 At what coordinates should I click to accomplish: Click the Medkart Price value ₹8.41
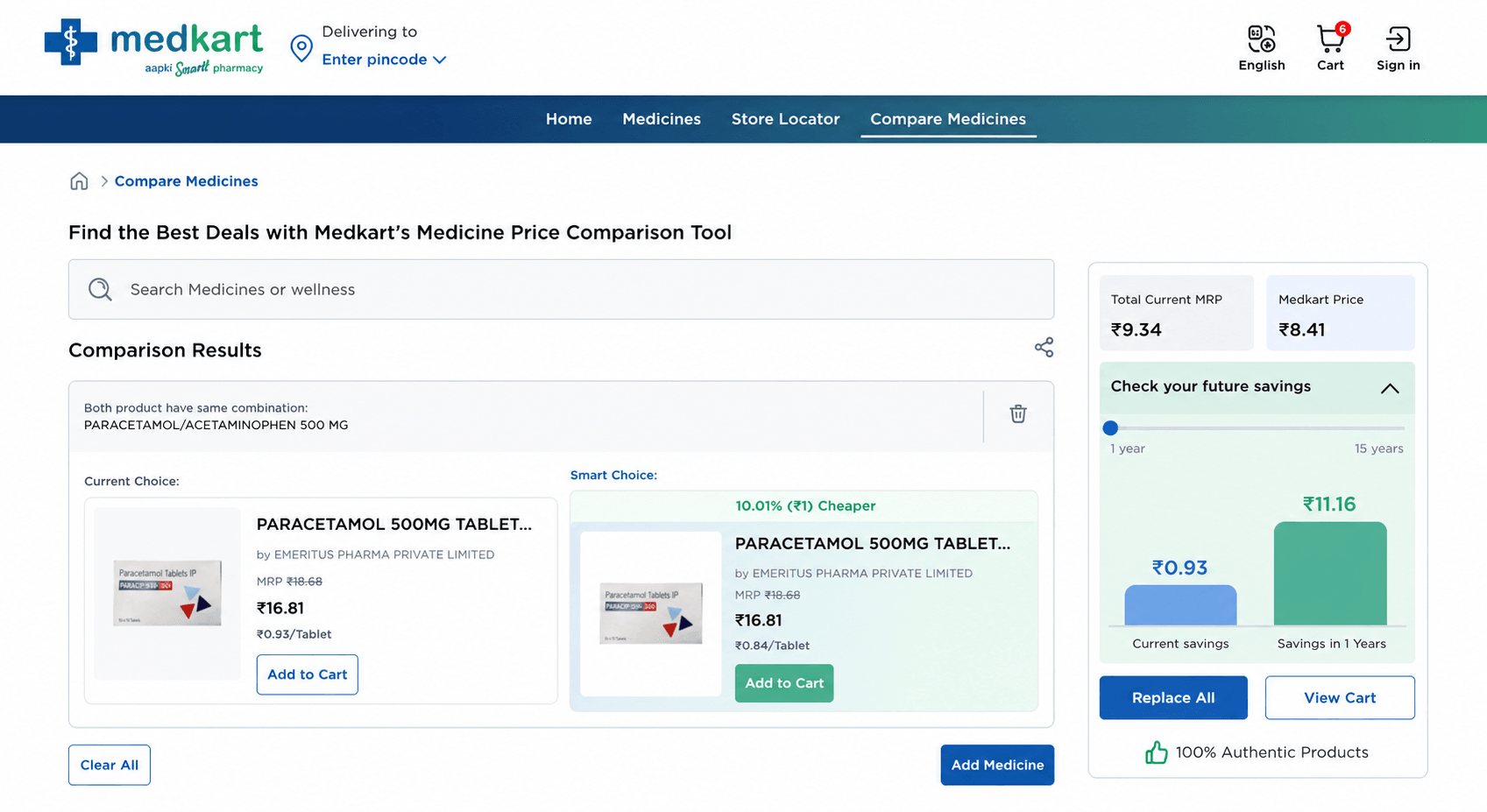(x=1302, y=330)
